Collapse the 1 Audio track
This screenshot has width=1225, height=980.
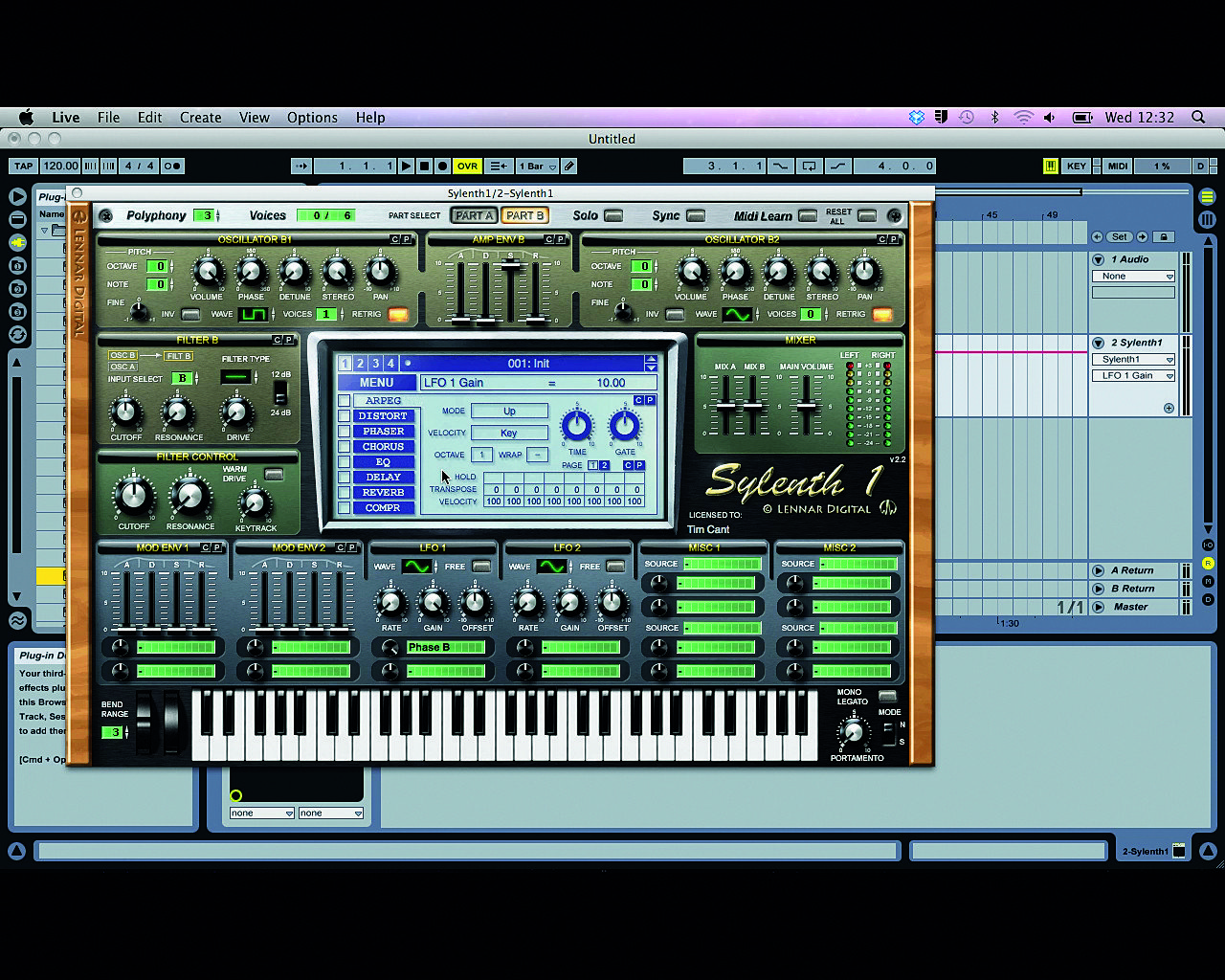[x=1099, y=259]
